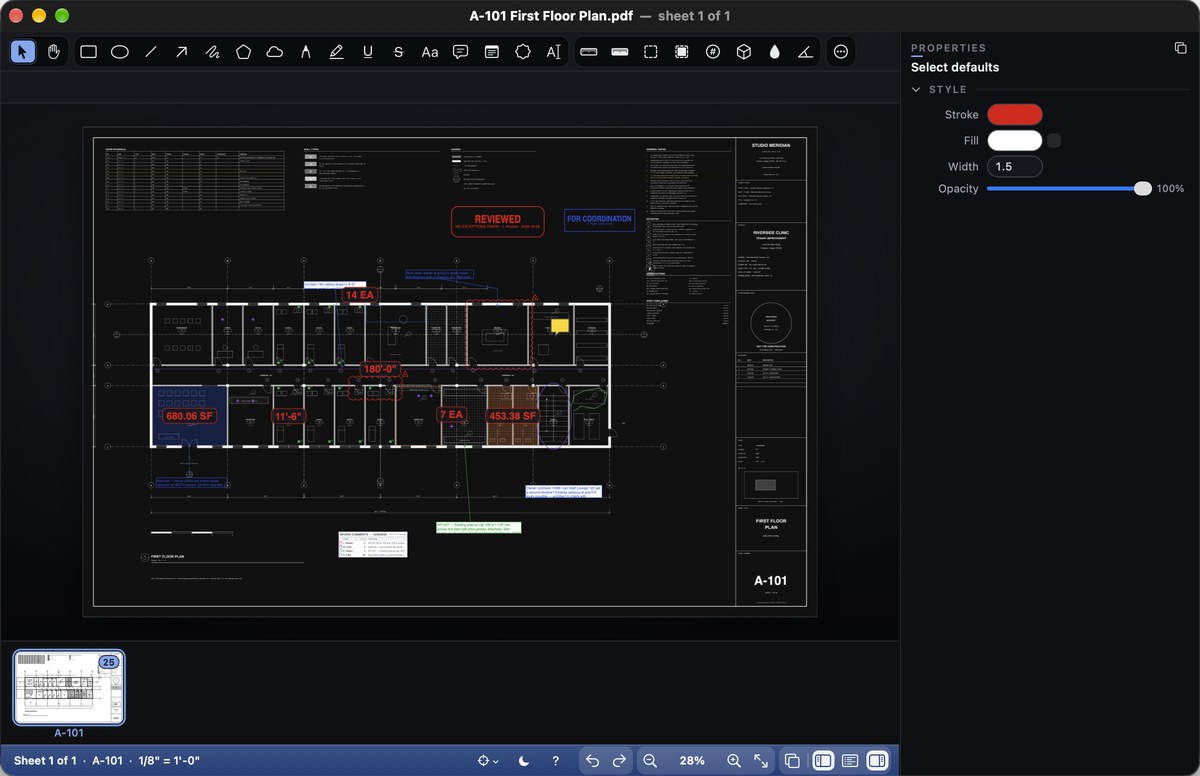1200x776 pixels.
Task: Choose the text cursor select tool
Action: [553, 52]
